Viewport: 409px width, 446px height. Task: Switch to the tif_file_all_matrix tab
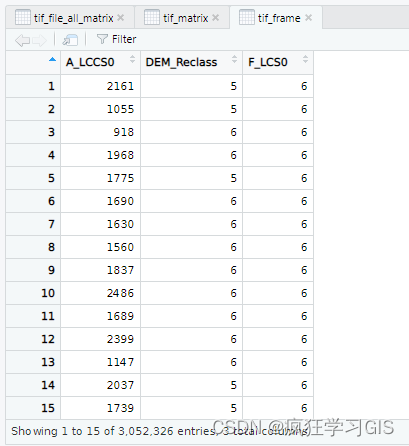(x=73, y=18)
